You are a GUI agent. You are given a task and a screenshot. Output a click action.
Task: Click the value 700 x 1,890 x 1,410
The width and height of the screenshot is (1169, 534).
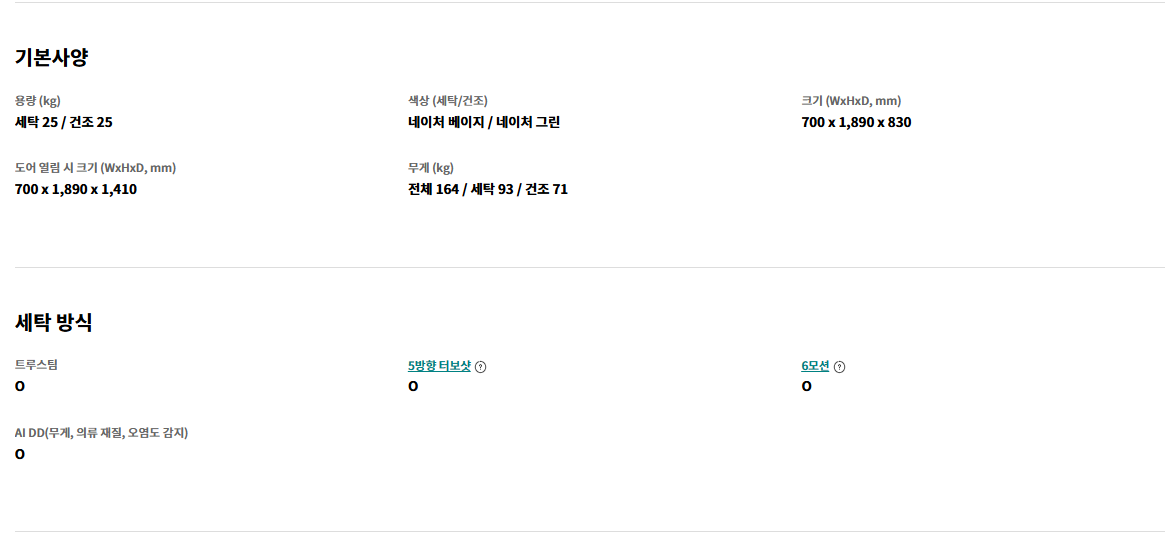pos(76,189)
